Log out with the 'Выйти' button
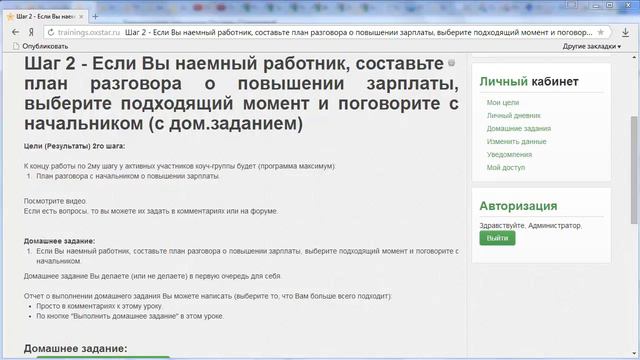Image resolution: width=640 pixels, height=360 pixels. [x=497, y=238]
